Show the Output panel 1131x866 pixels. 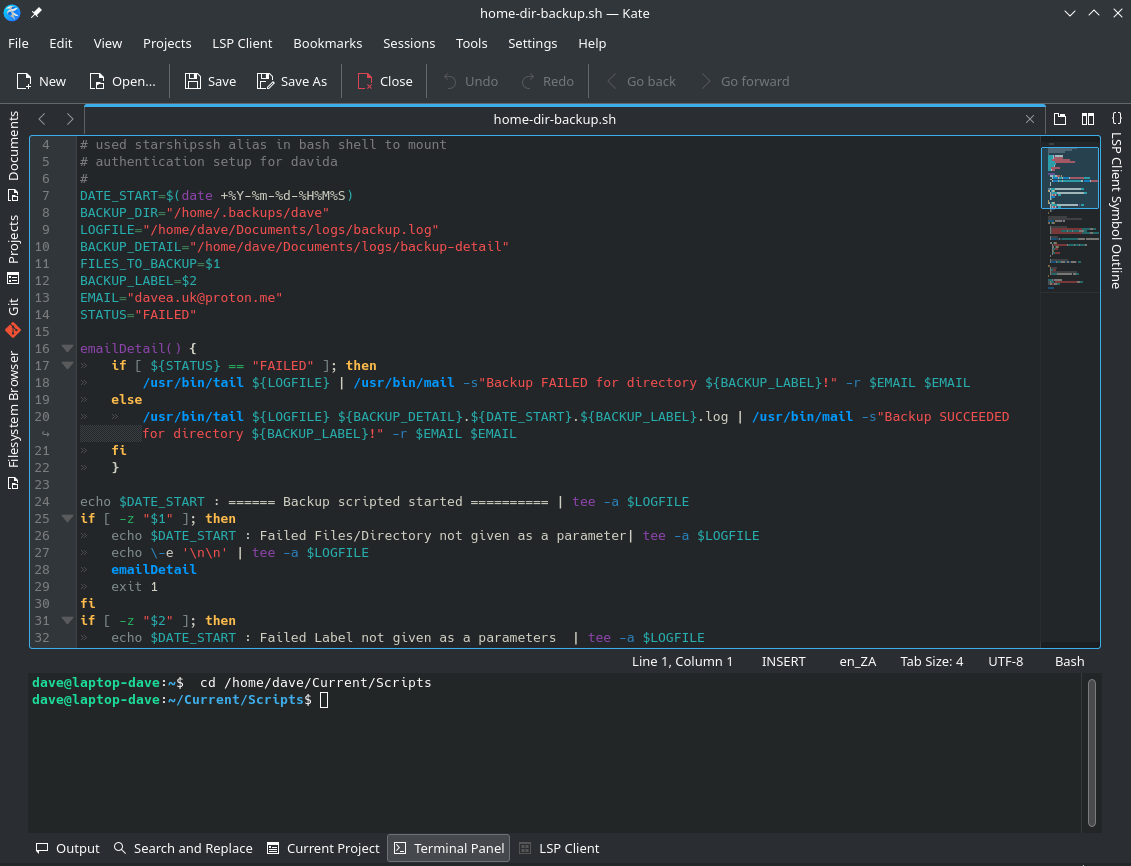click(68, 848)
